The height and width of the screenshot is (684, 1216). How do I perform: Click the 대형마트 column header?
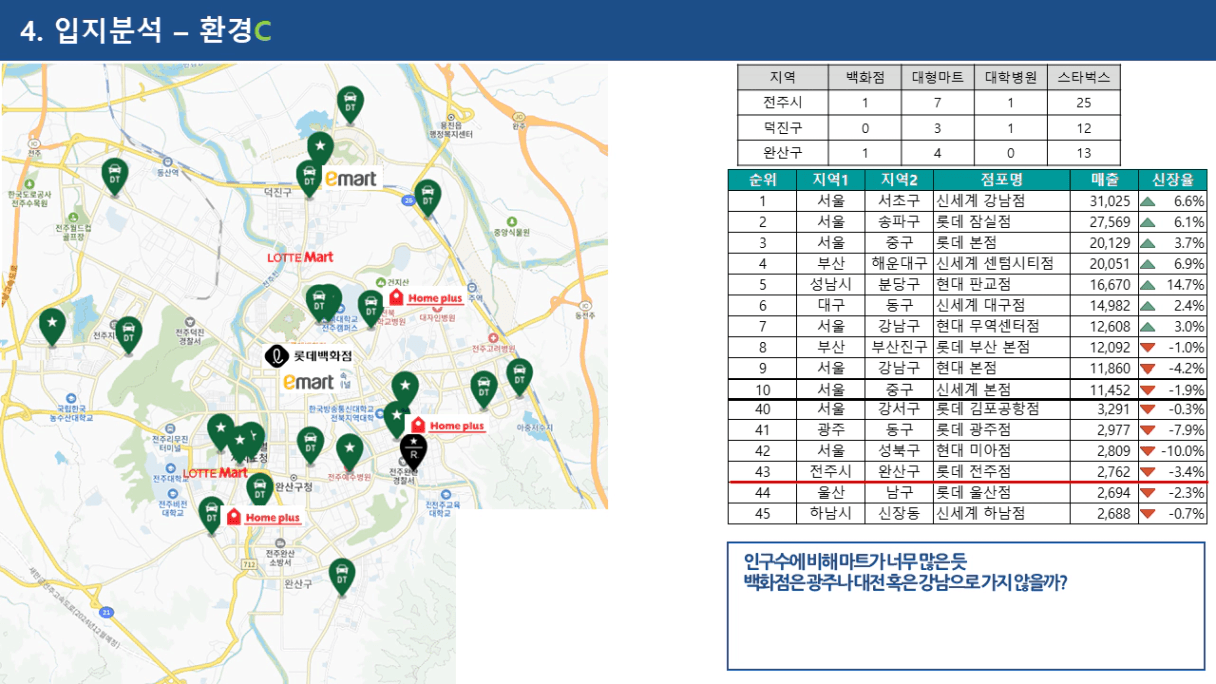(x=938, y=77)
